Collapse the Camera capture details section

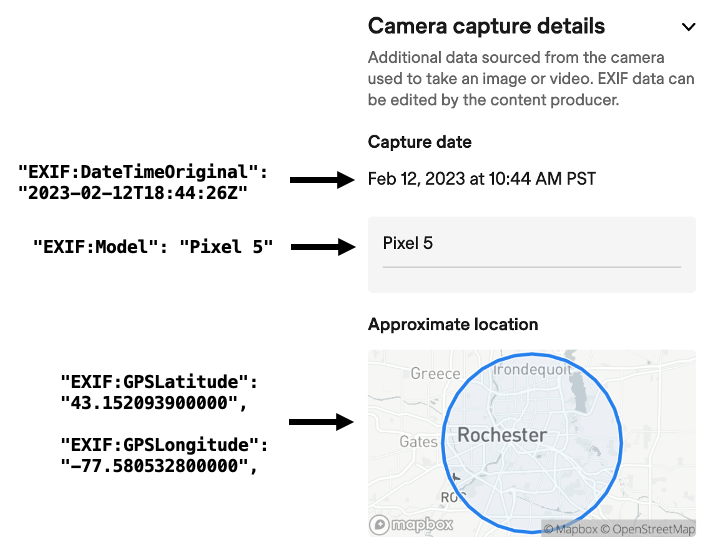(x=687, y=27)
